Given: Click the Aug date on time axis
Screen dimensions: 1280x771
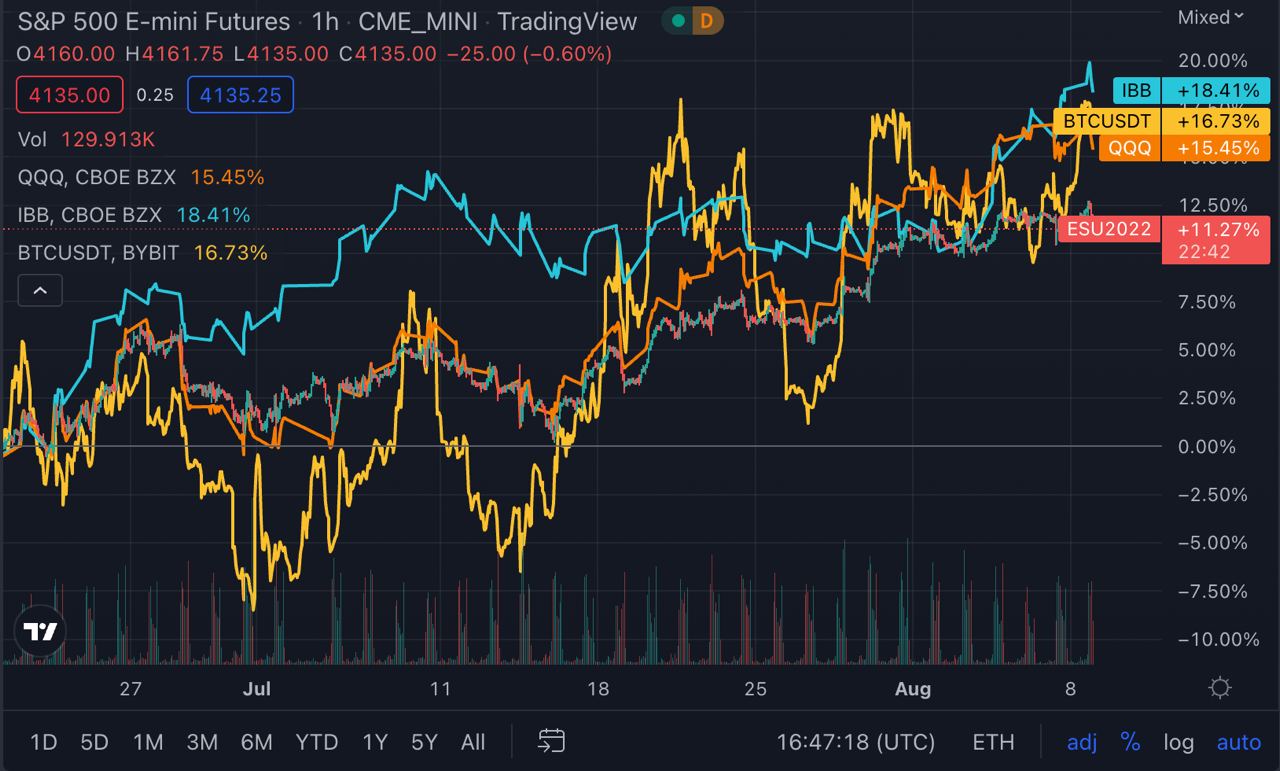Looking at the screenshot, I should 912,689.
